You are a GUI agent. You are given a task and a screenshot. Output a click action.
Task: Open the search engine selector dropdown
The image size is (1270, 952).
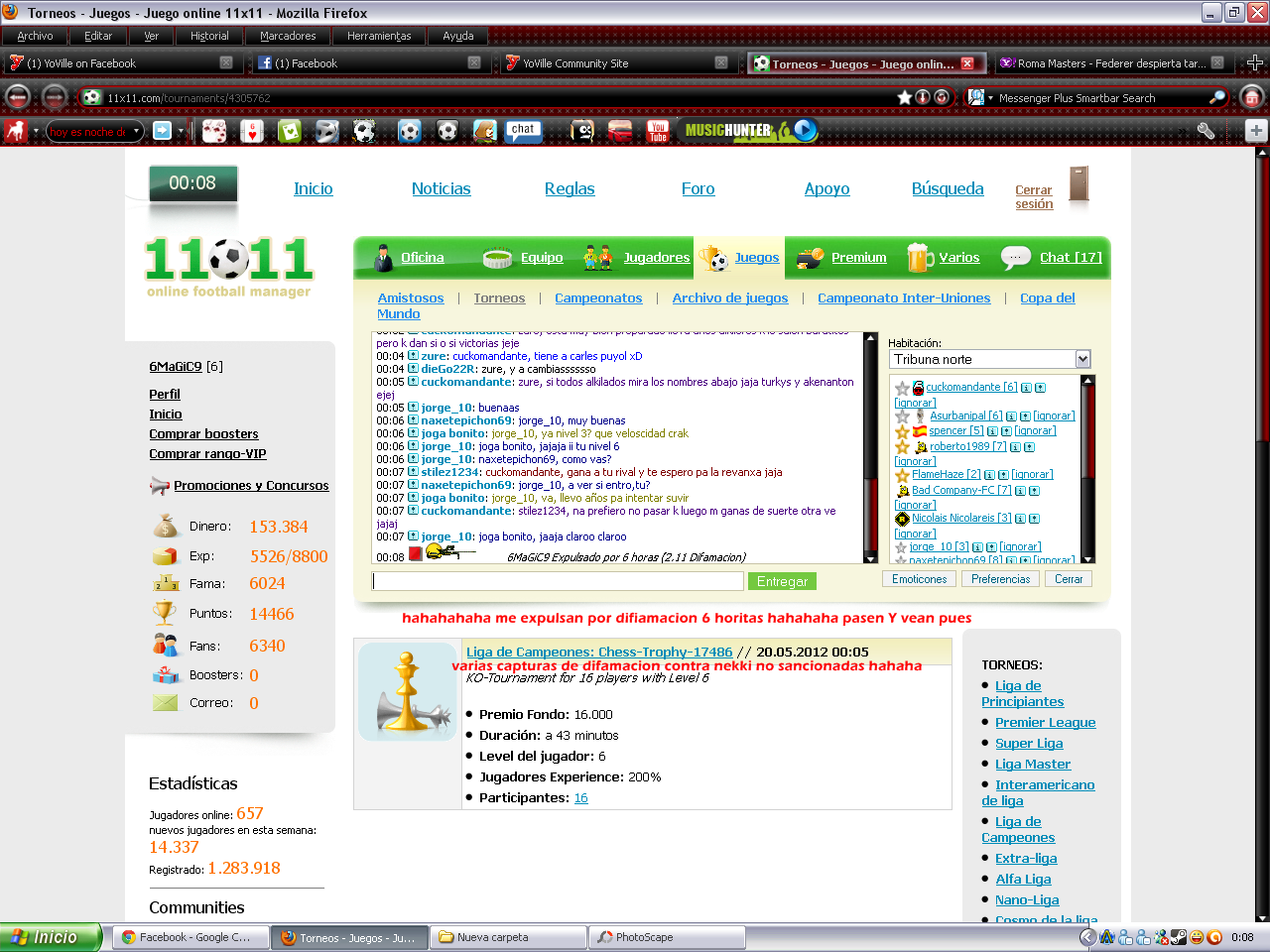[978, 97]
